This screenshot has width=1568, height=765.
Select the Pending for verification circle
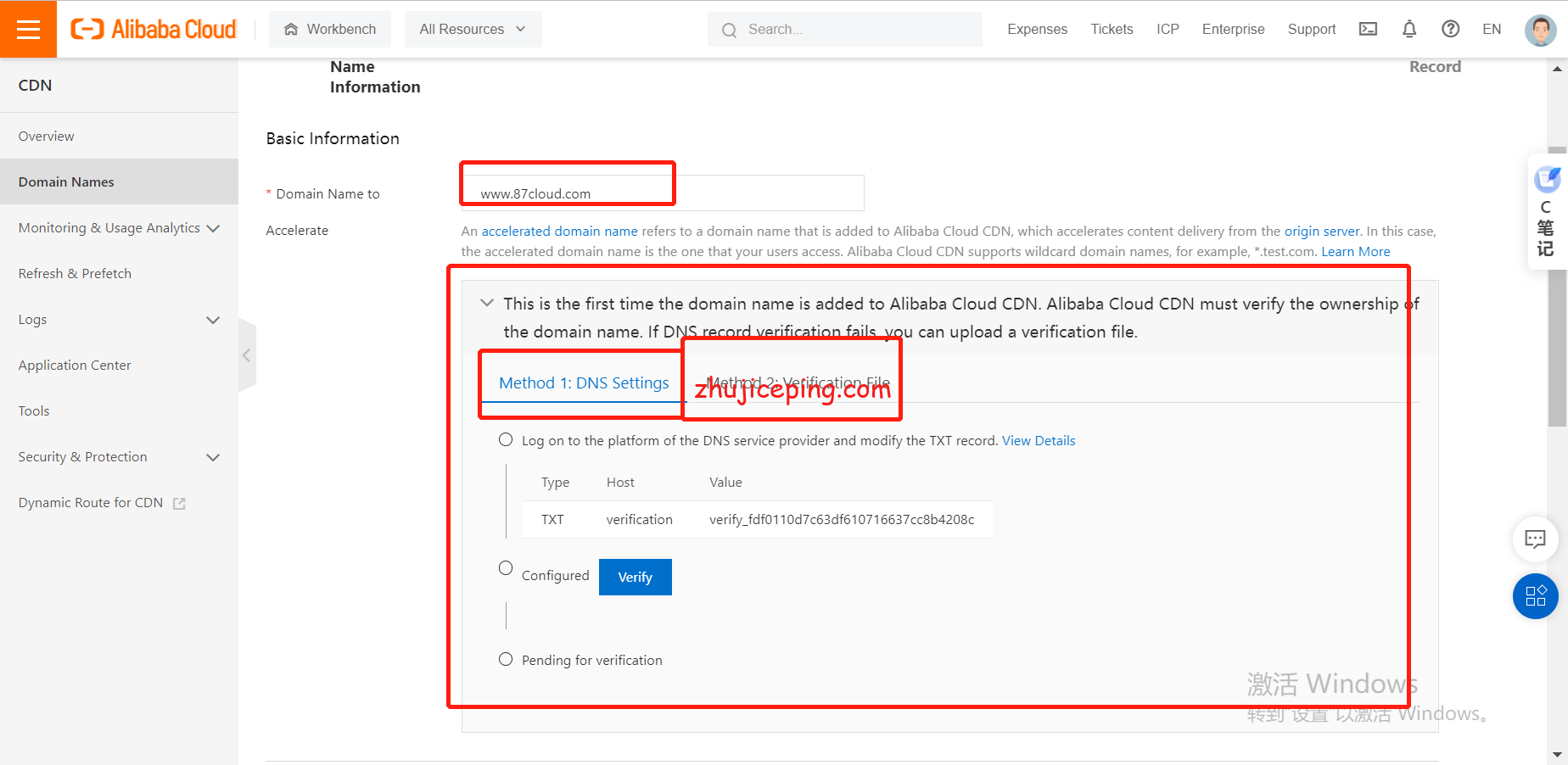point(506,659)
